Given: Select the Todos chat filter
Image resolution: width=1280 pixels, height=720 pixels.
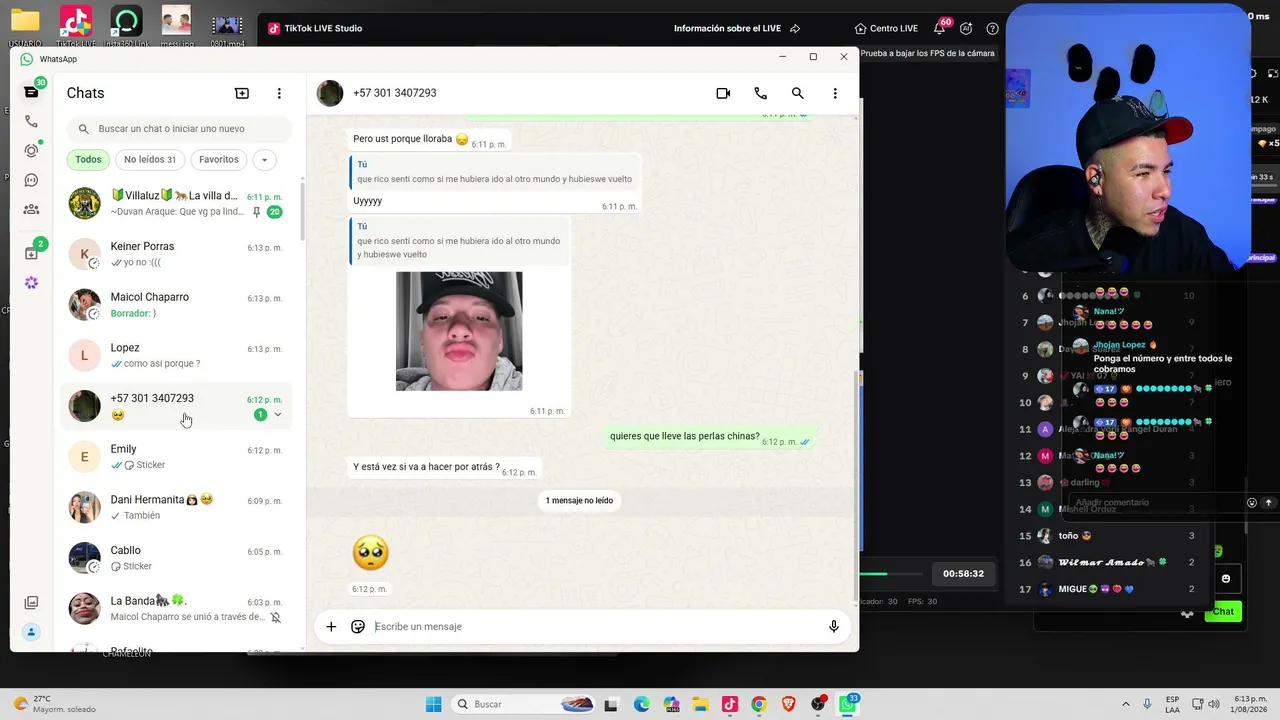Looking at the screenshot, I should click(88, 160).
